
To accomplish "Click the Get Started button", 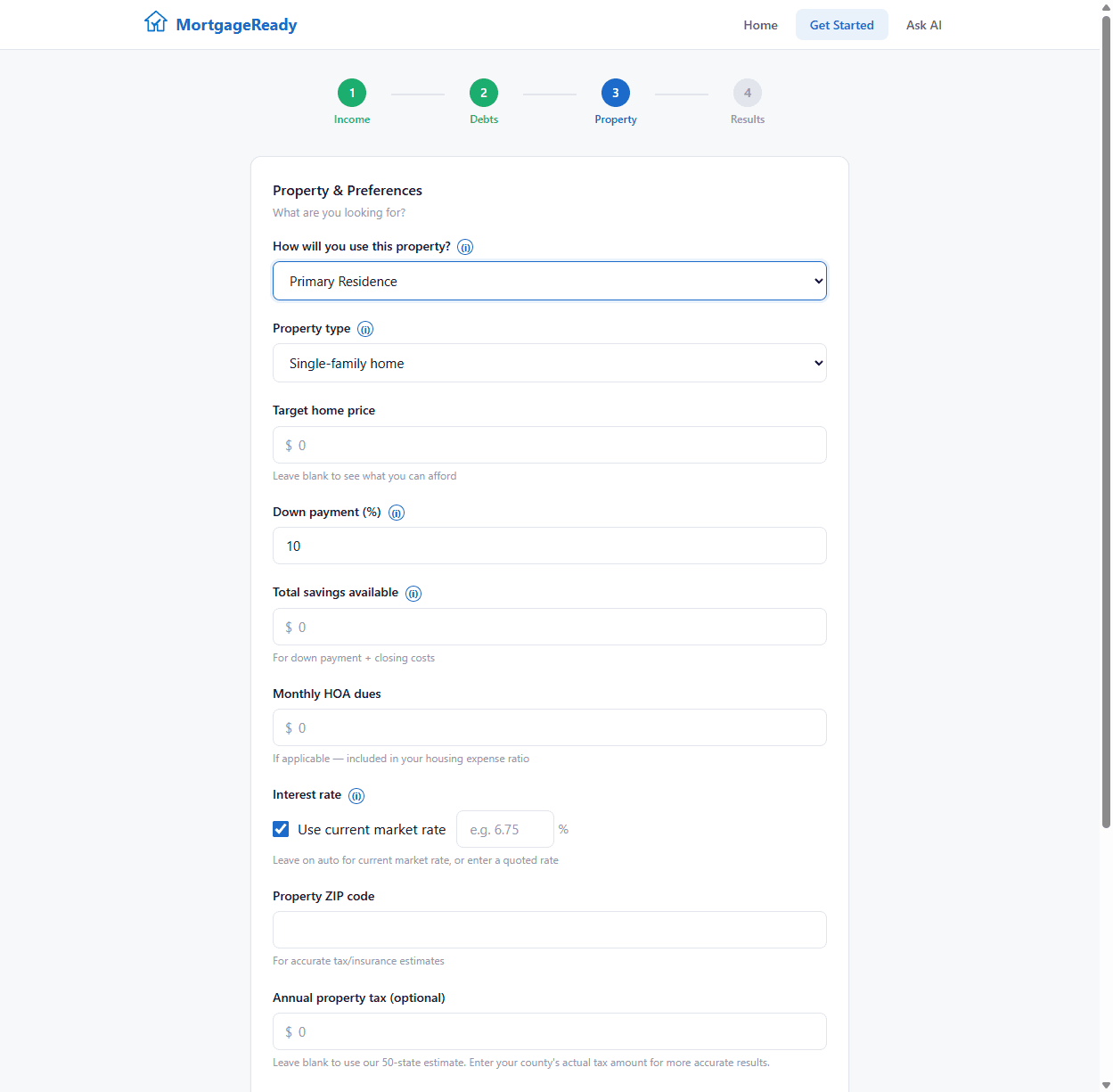I will pos(841,24).
